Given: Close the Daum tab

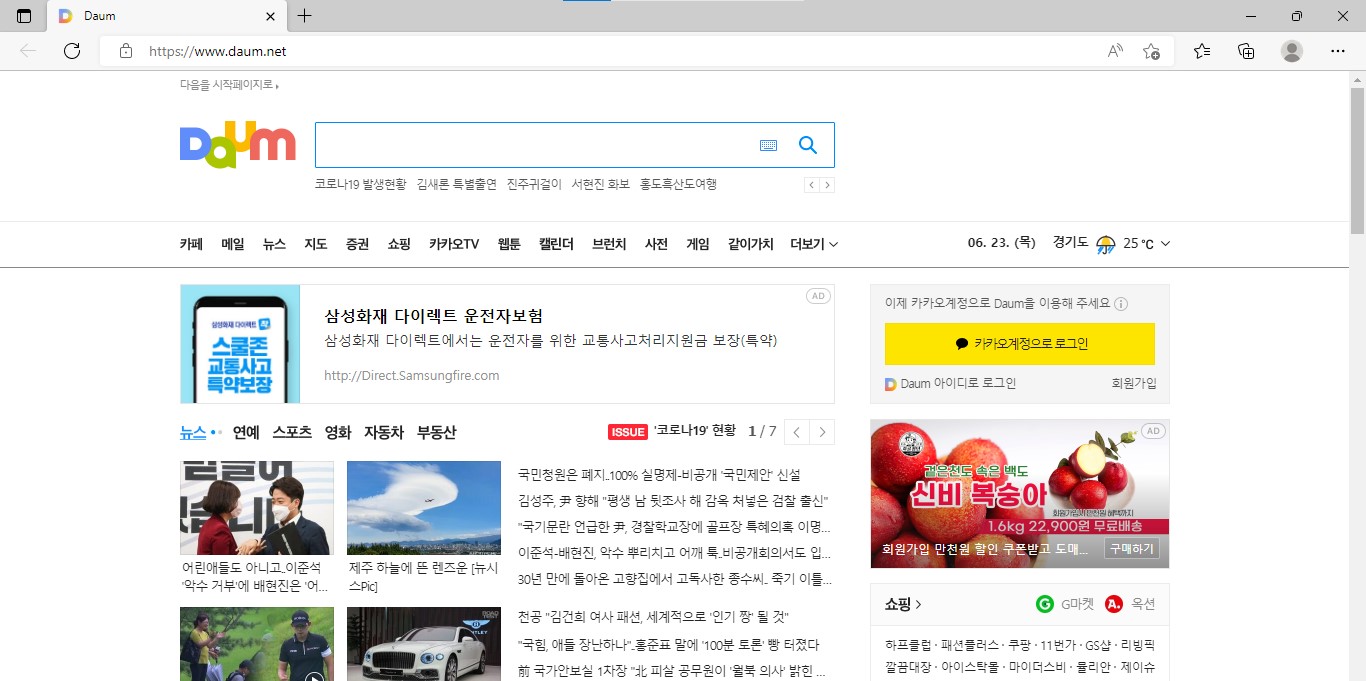Looking at the screenshot, I should (x=270, y=16).
